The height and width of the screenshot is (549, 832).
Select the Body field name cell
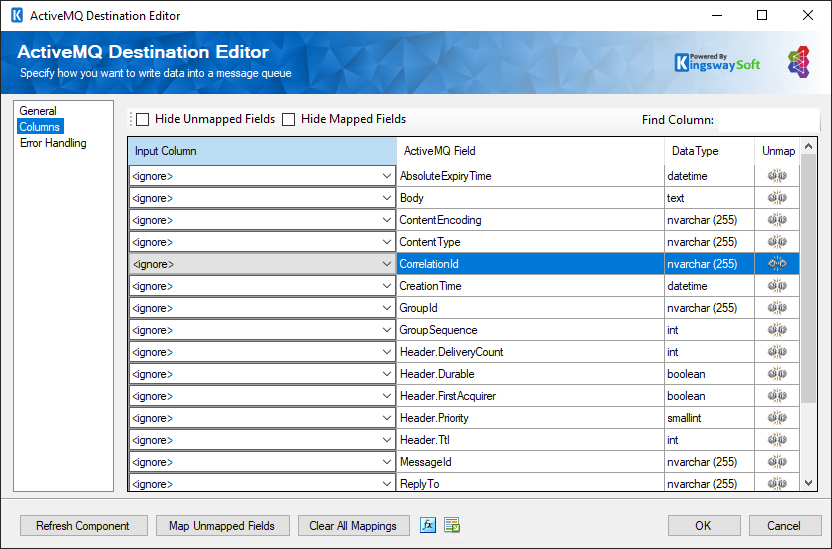pos(530,198)
